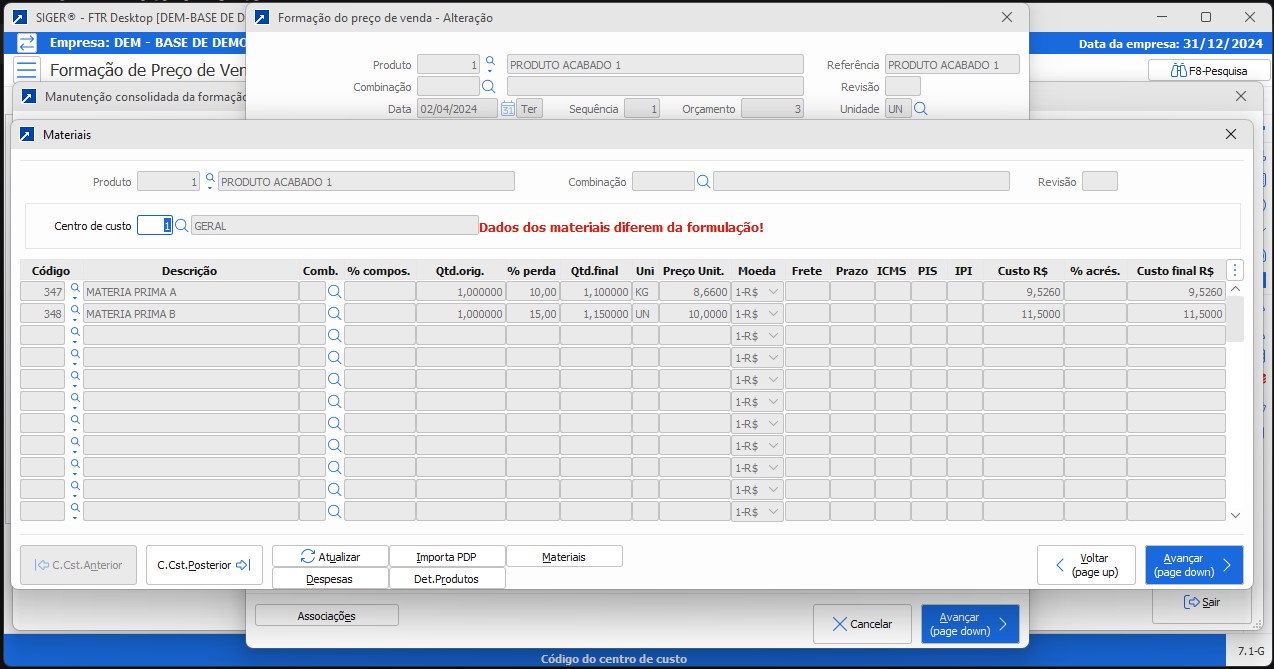Click the red warning Dados dos materiais diferem

click(x=621, y=227)
